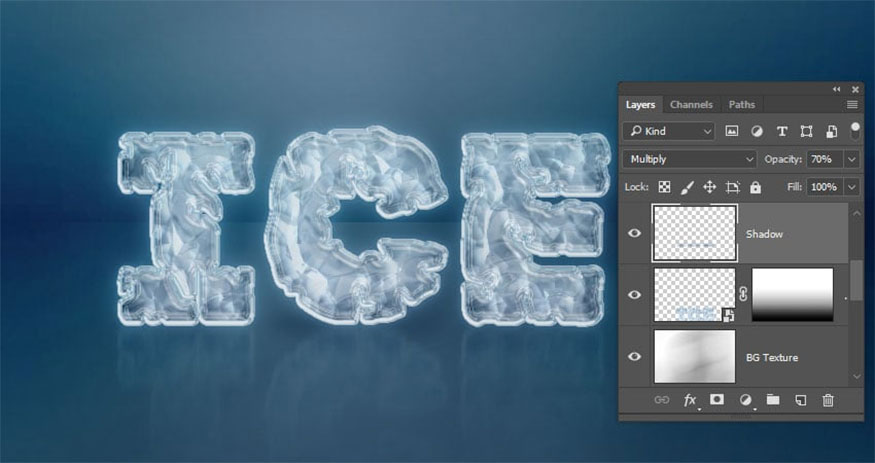The height and width of the screenshot is (463, 875).
Task: Create a new group folder icon
Action: tap(773, 399)
